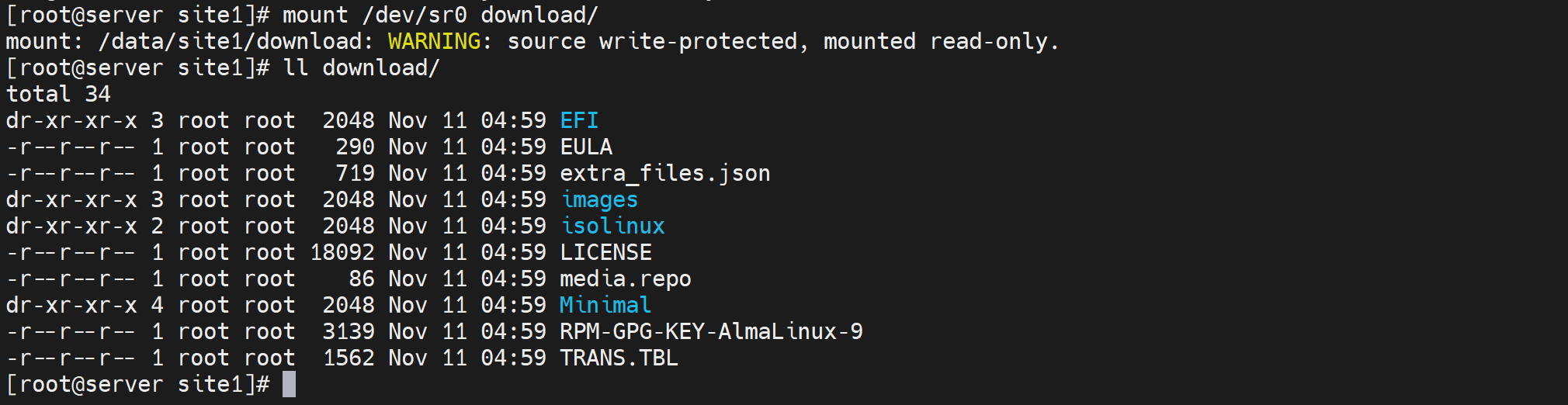Click the EULA file name
1568x405 pixels.
click(586, 147)
